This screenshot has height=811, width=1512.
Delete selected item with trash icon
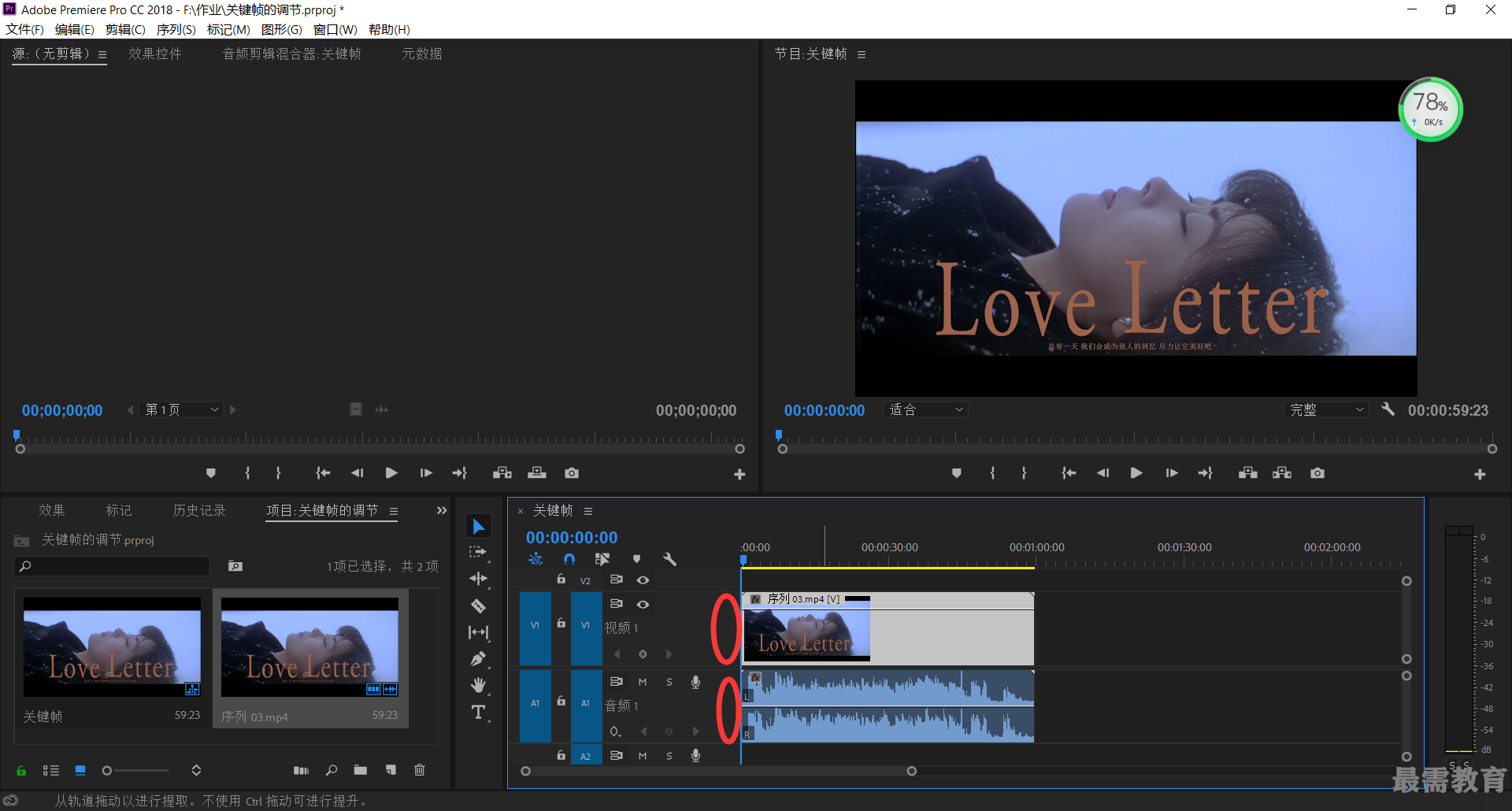[420, 770]
